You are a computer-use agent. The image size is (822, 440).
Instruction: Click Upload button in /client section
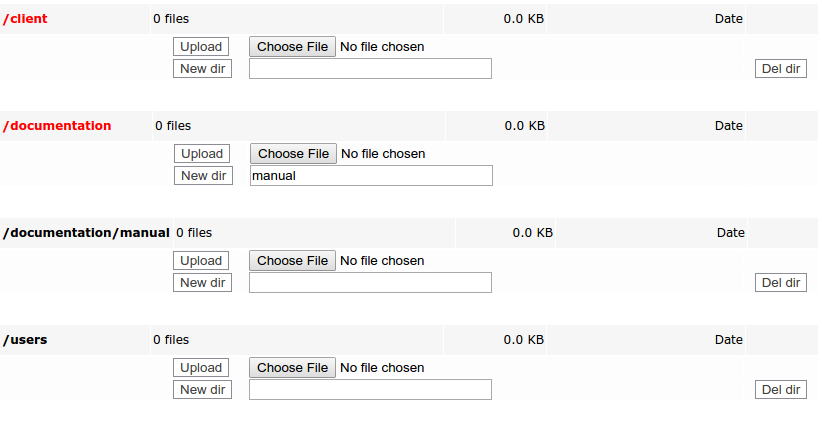tap(201, 46)
